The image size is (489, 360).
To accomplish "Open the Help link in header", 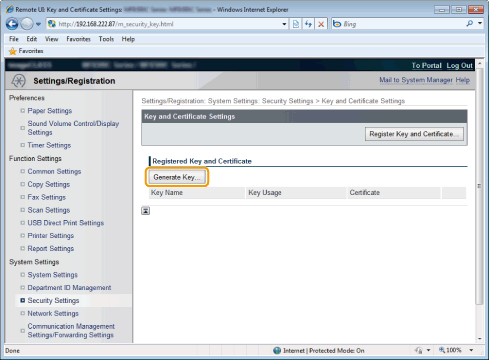I will tap(463, 80).
